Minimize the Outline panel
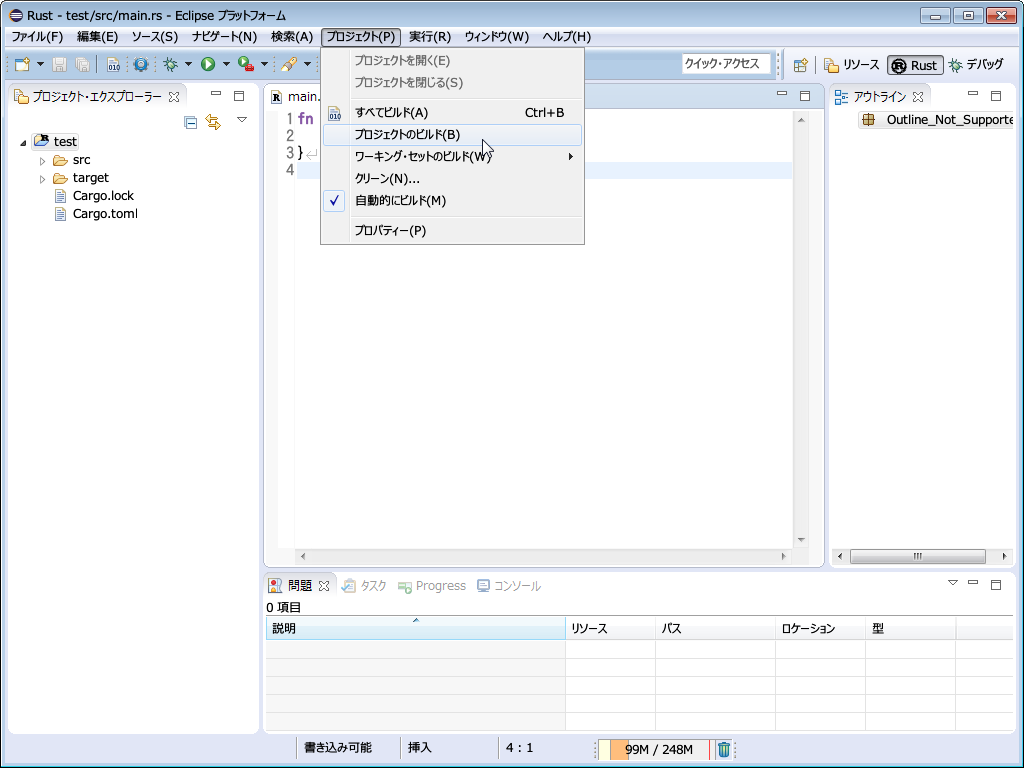 [x=972, y=94]
